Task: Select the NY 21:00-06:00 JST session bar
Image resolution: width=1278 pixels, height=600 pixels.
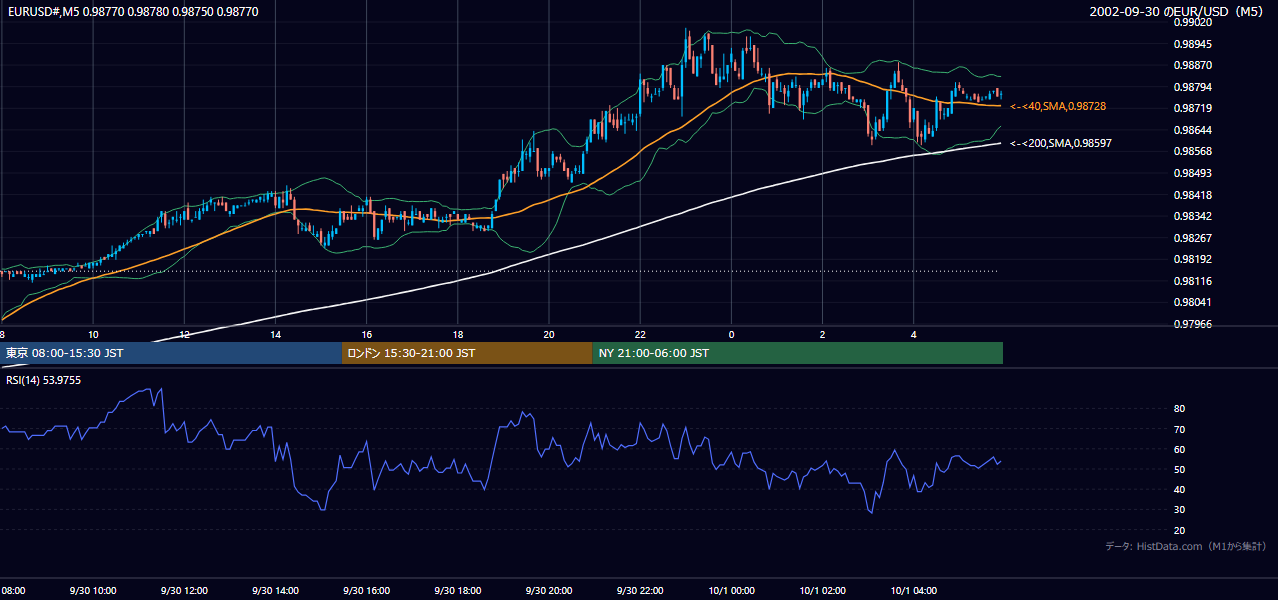Action: click(798, 353)
